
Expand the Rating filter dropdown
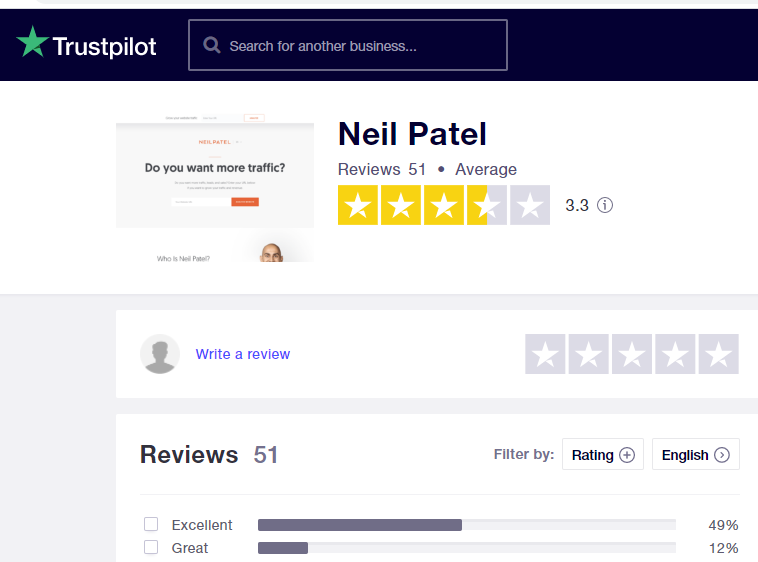(603, 454)
